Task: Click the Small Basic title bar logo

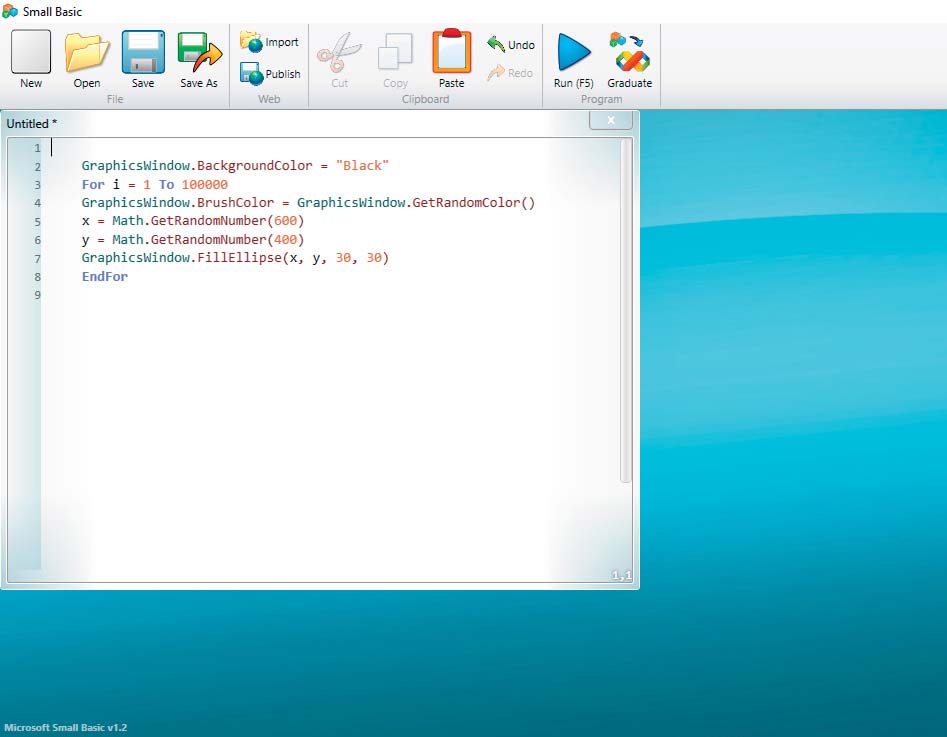Action: (10, 11)
